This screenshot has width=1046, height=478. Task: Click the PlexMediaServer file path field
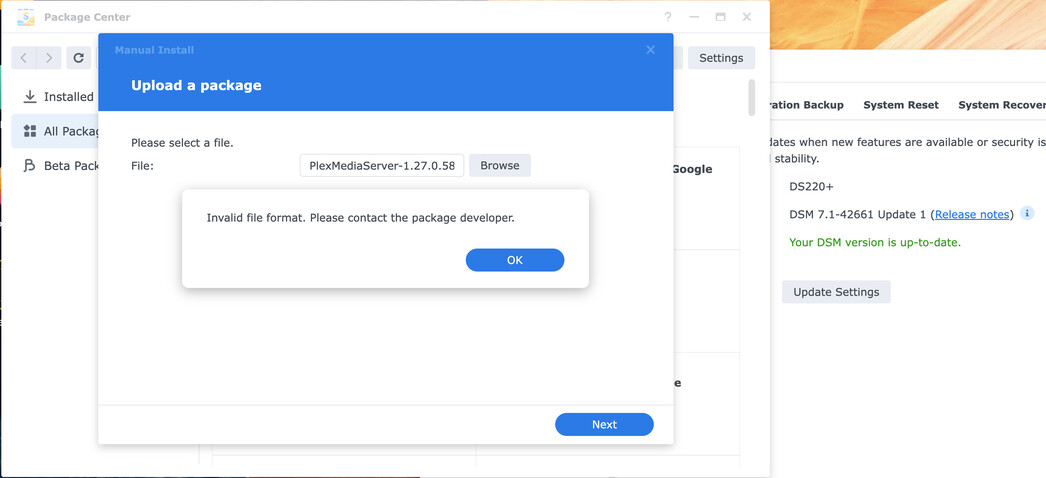click(x=382, y=165)
